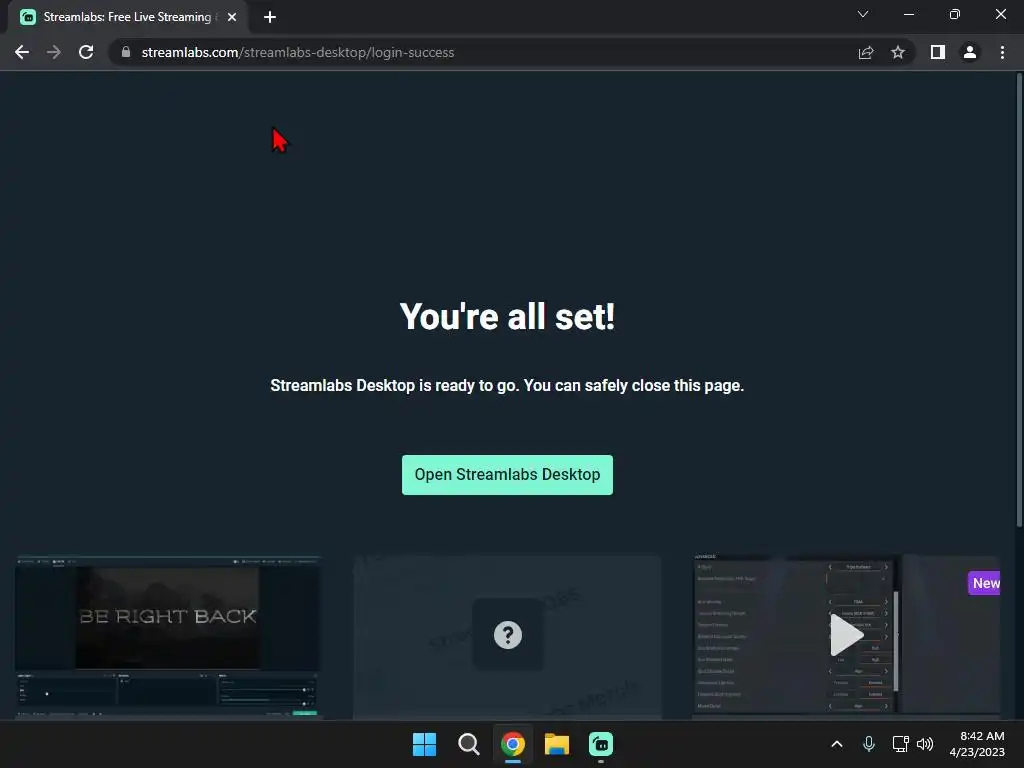Open the volume tray icon
Image resolution: width=1024 pixels, height=768 pixels.
[925, 744]
